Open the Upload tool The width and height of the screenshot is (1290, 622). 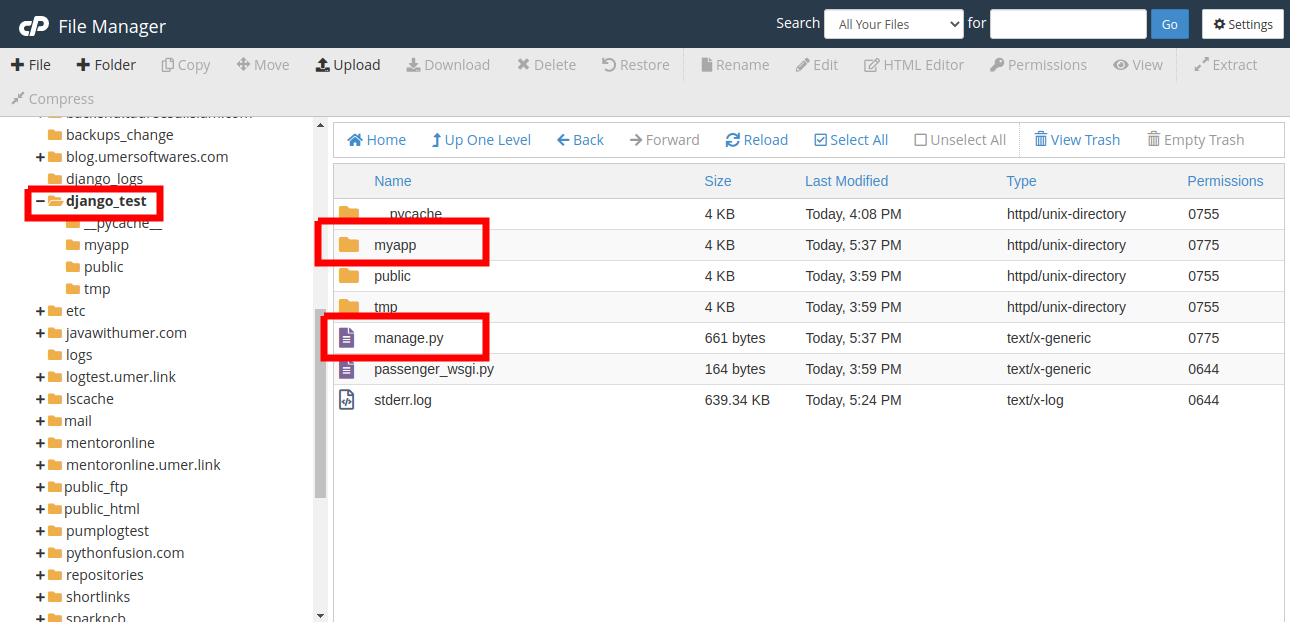348,64
